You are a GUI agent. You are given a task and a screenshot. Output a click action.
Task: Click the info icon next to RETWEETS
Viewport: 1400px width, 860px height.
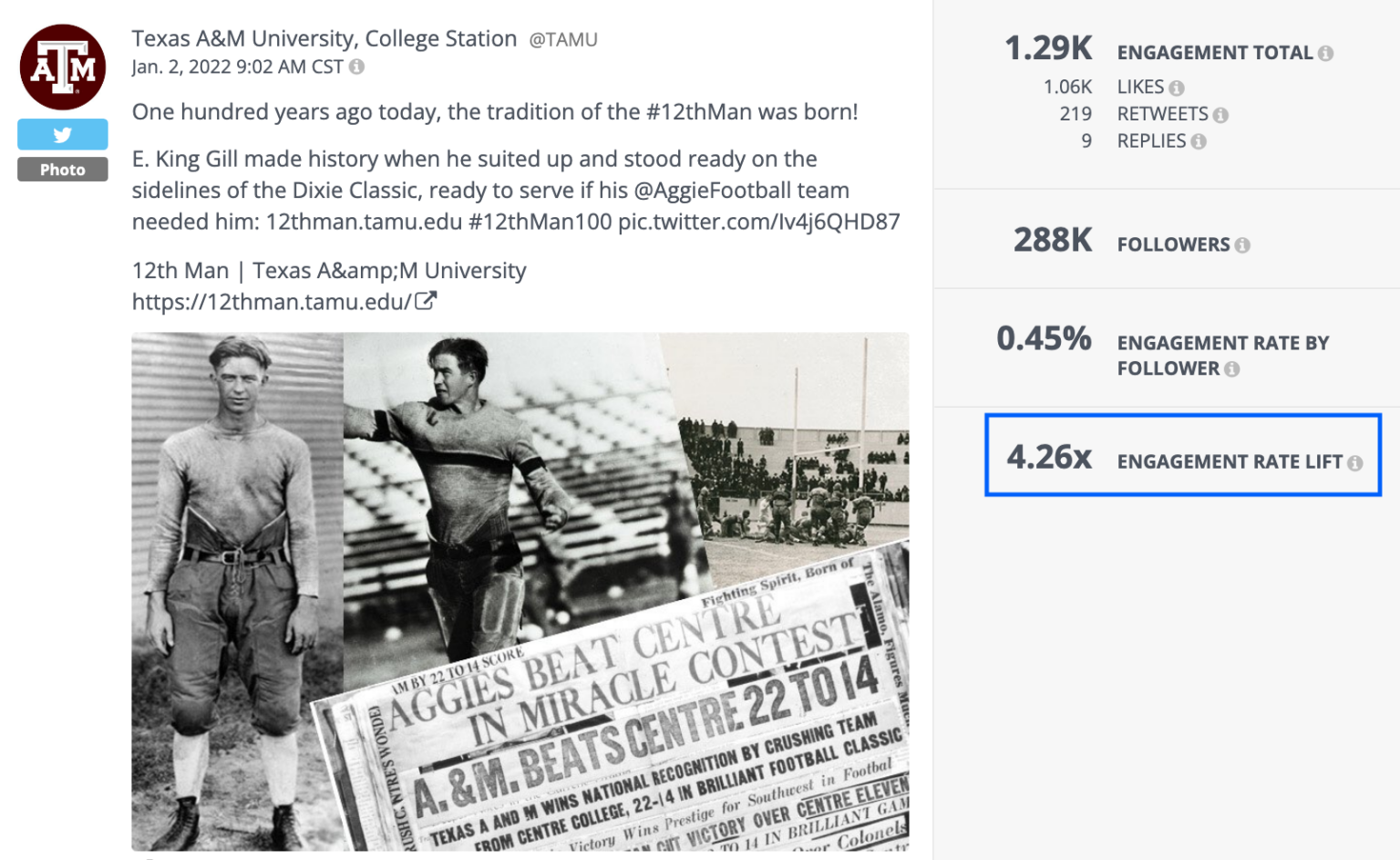click(1221, 114)
